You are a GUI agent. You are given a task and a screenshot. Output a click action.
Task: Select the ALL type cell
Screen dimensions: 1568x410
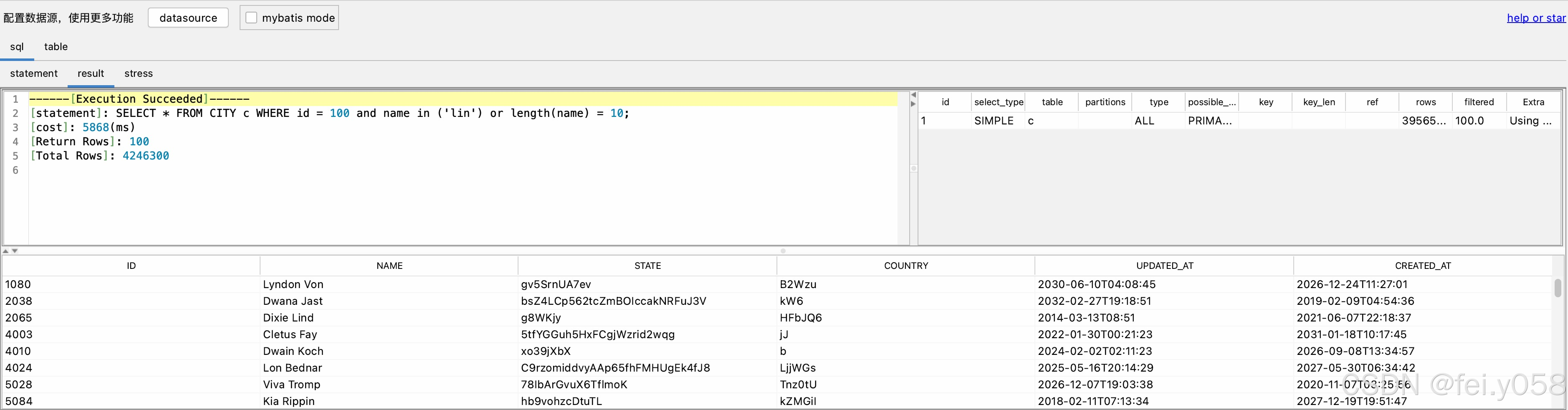click(x=1158, y=121)
